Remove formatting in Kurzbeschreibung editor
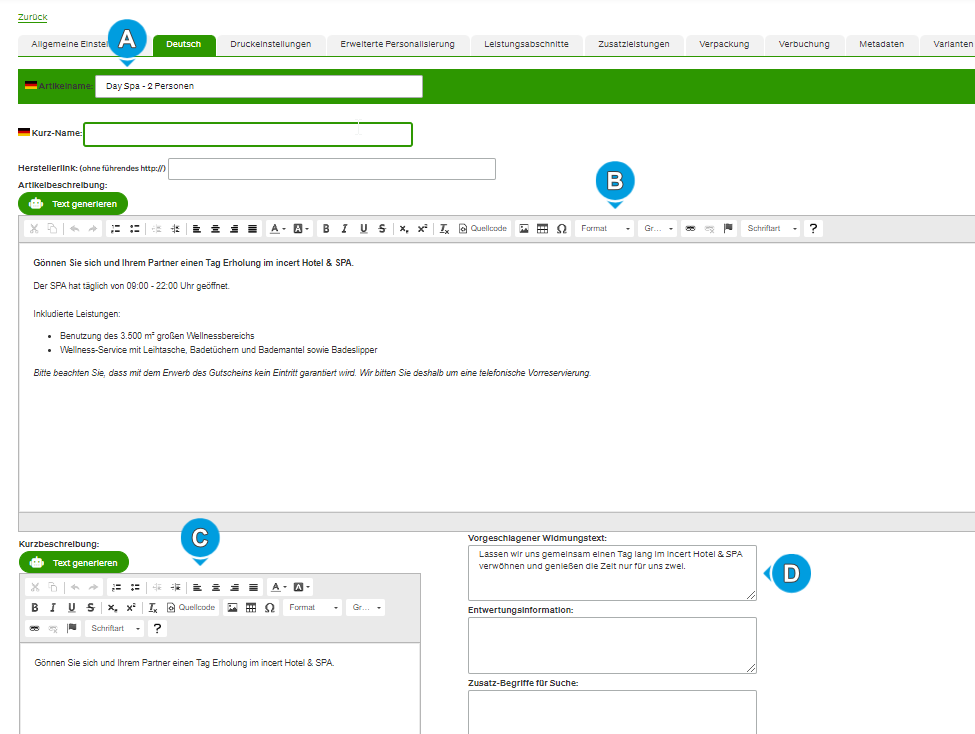The width and height of the screenshot is (975, 734). pyautogui.click(x=153, y=608)
